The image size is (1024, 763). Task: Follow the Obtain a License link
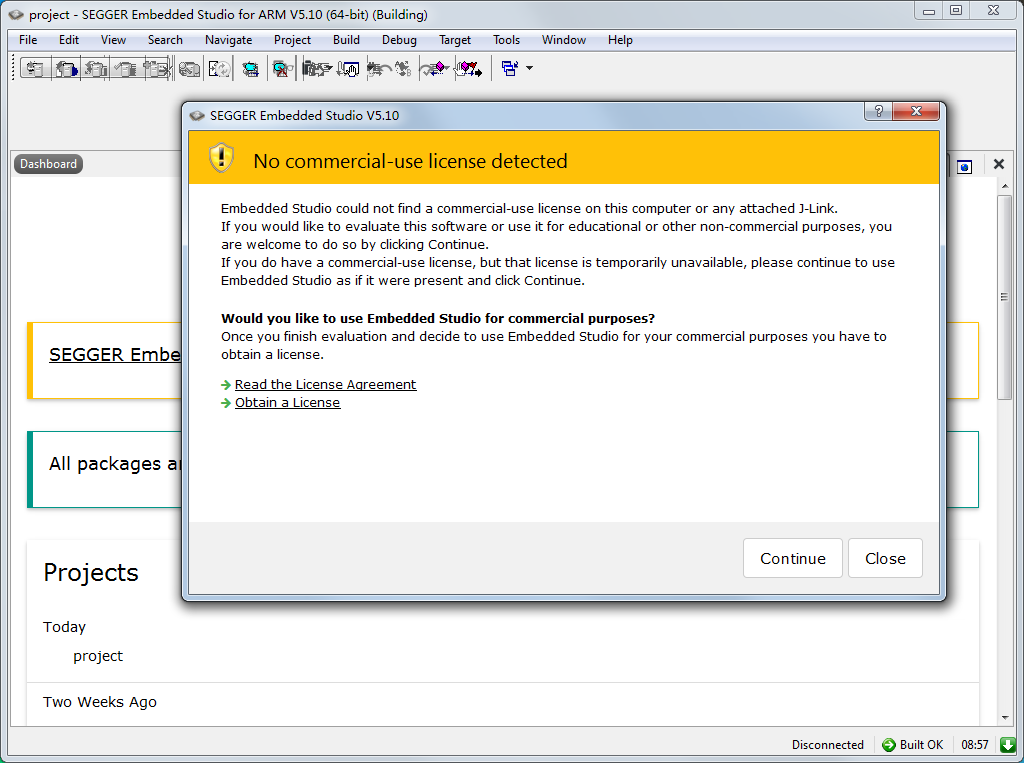[287, 402]
